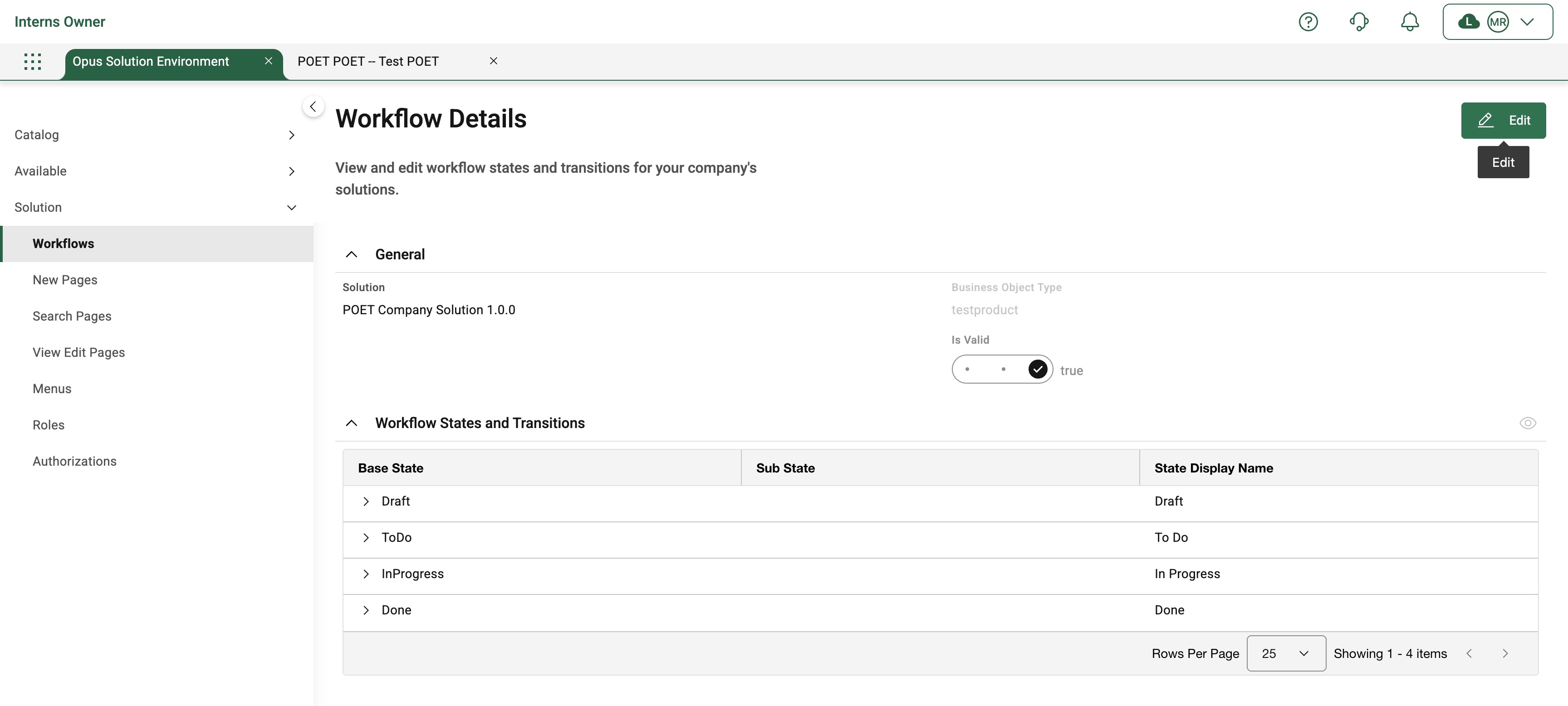
Task: Collapse the sidebar with the arrow button
Action: click(x=313, y=107)
